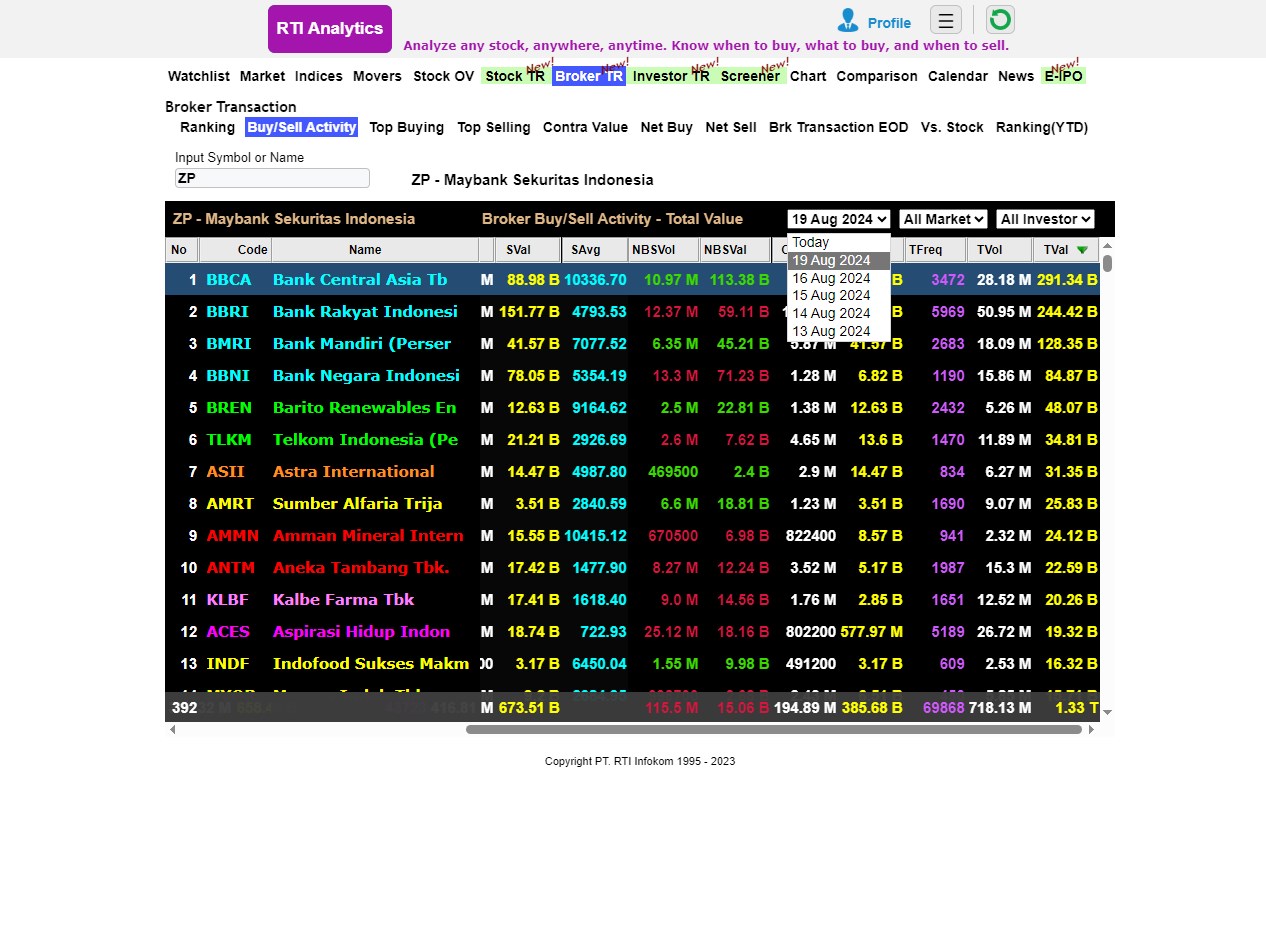Click stock name Kalbe Farma Tbk
1266x949 pixels.
pyautogui.click(x=343, y=600)
